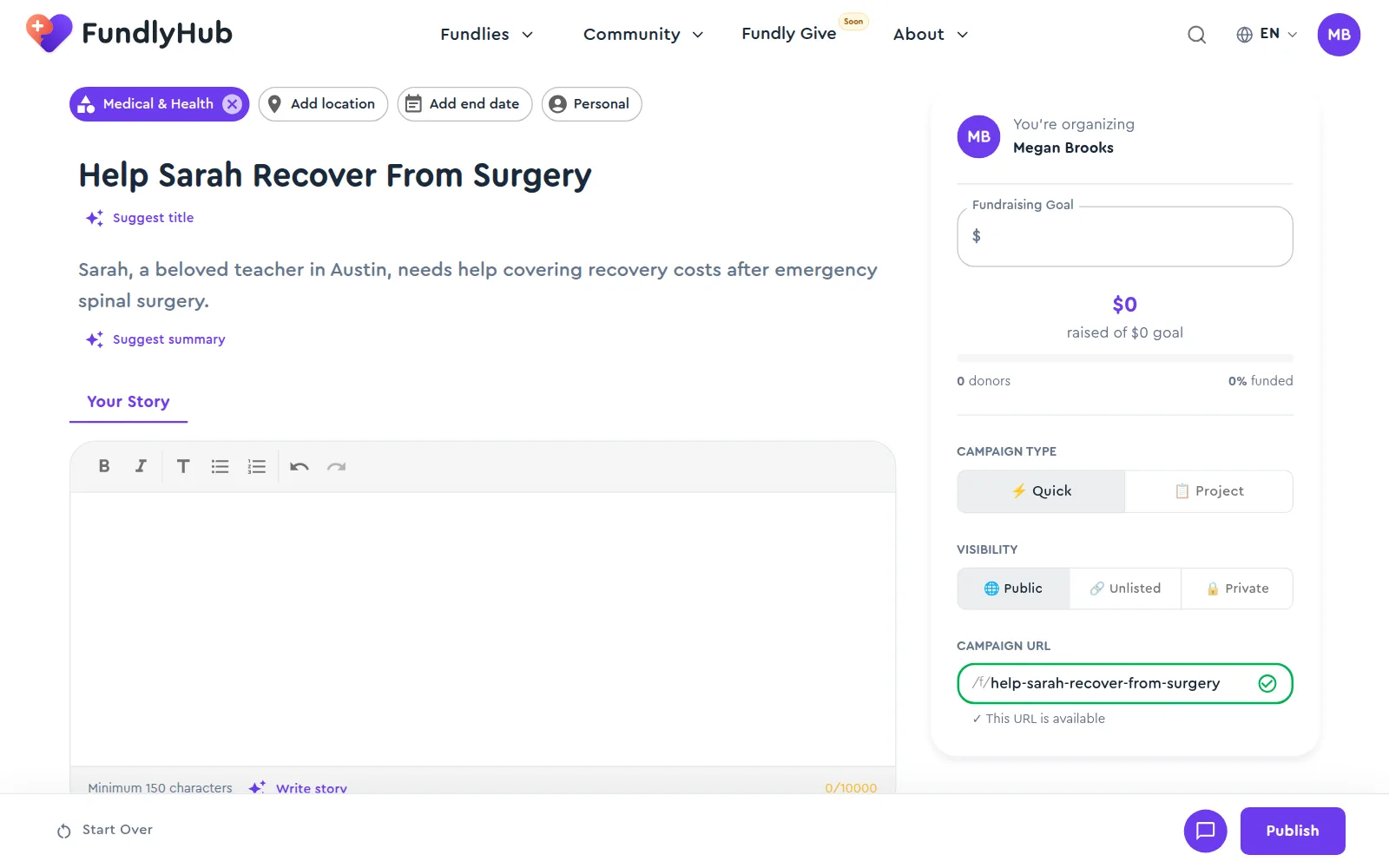
Task: Focus the Fundraising Goal amount field
Action: coord(1125,236)
